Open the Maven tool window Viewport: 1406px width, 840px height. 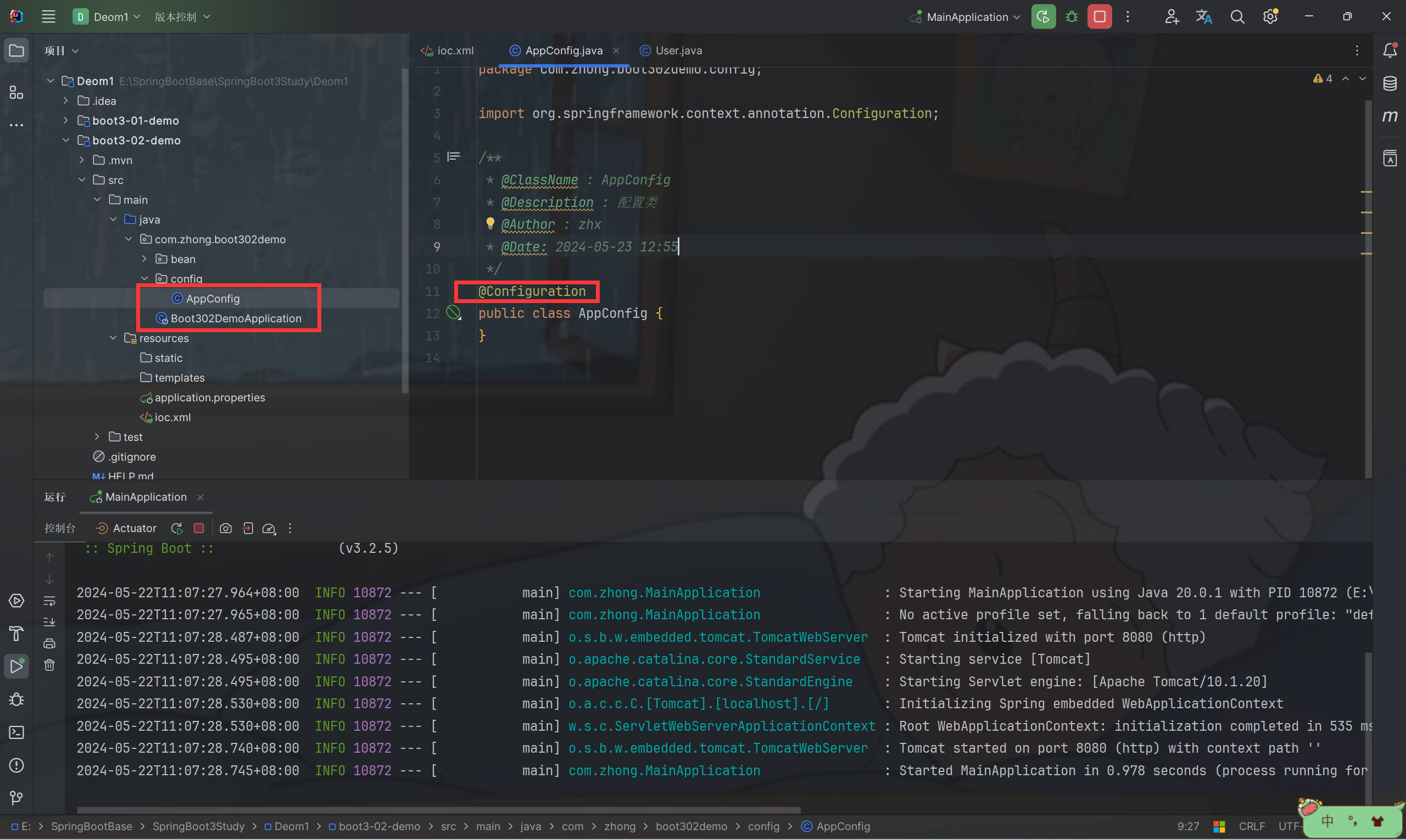[x=1390, y=116]
